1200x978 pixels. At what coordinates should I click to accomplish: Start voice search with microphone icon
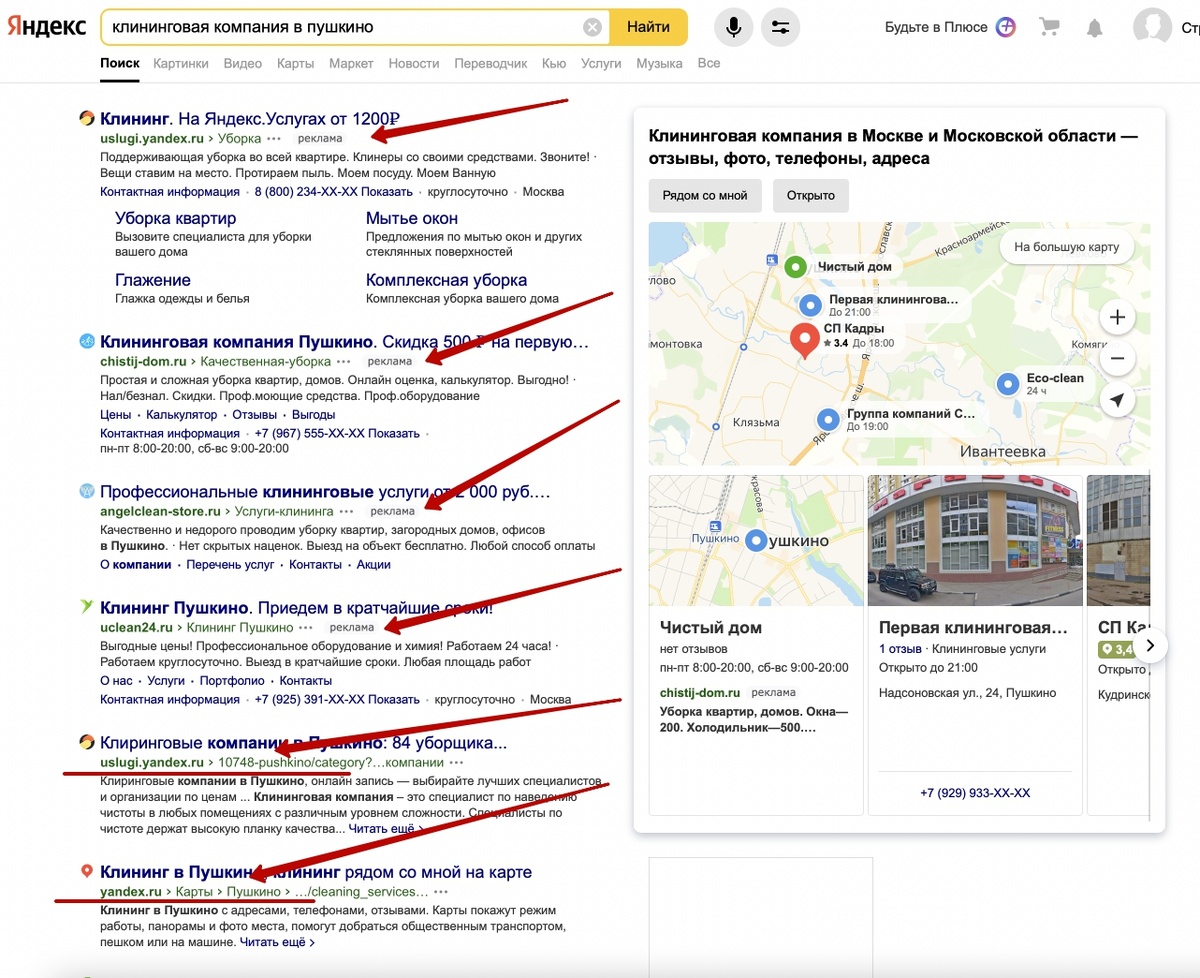(733, 28)
